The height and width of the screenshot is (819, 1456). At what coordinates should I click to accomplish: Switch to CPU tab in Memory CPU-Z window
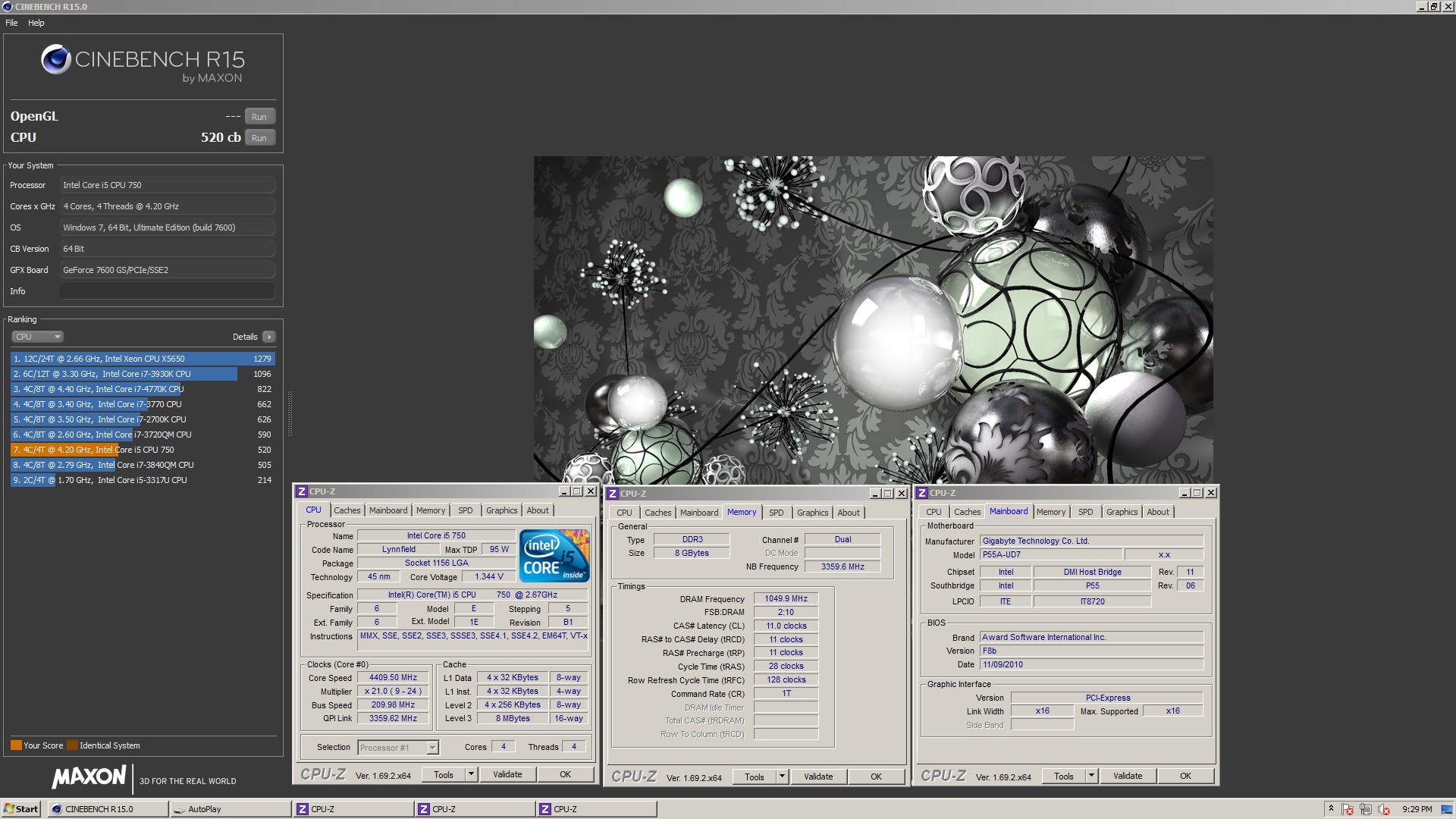624,513
